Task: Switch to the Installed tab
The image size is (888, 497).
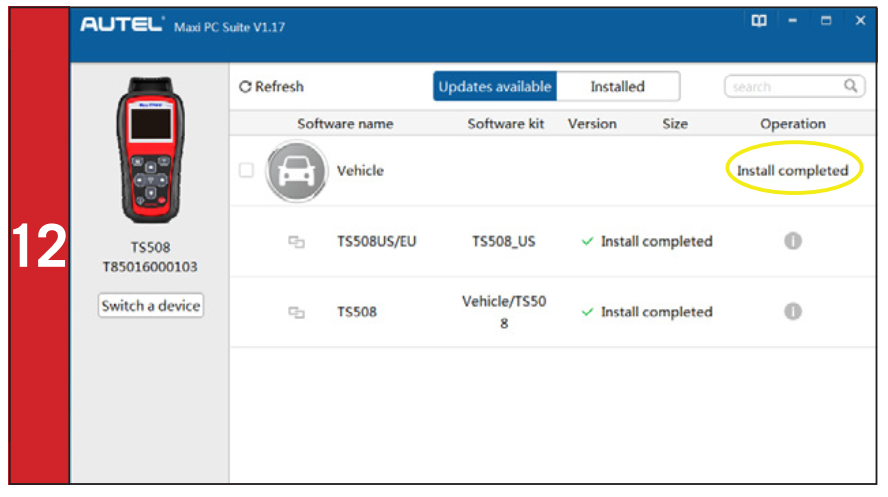Action: 617,87
